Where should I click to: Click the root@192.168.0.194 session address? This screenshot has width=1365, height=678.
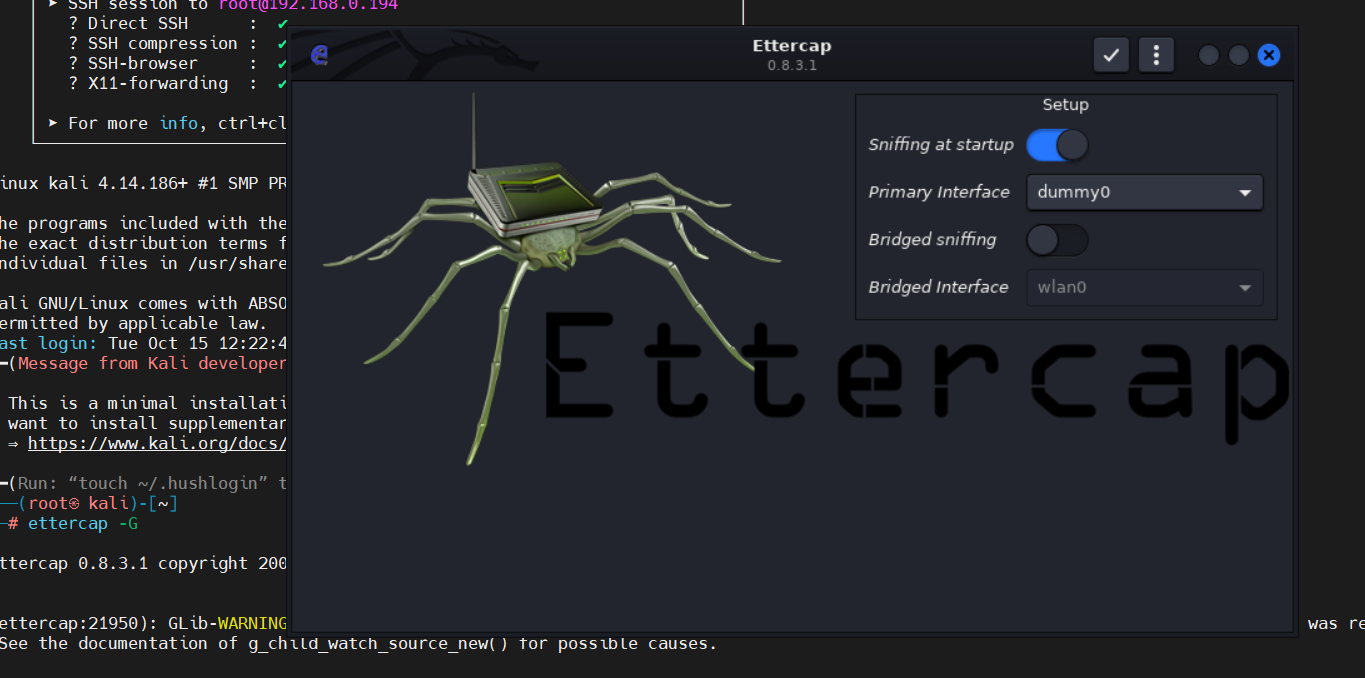[308, 5]
